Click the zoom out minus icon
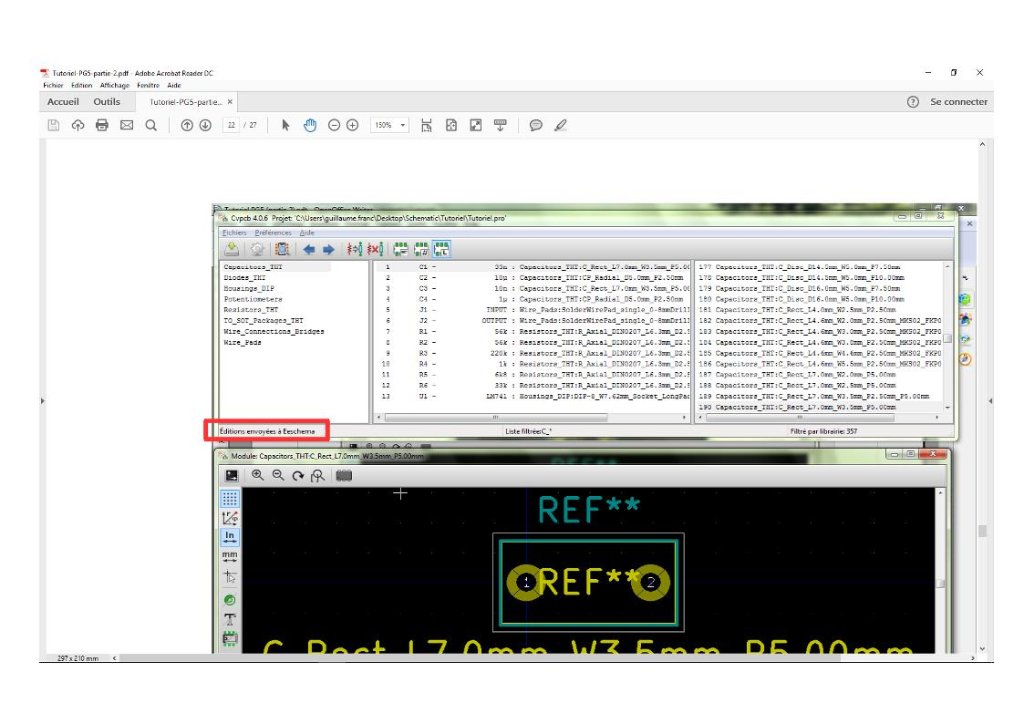The height and width of the screenshot is (724, 1024). 334,125
